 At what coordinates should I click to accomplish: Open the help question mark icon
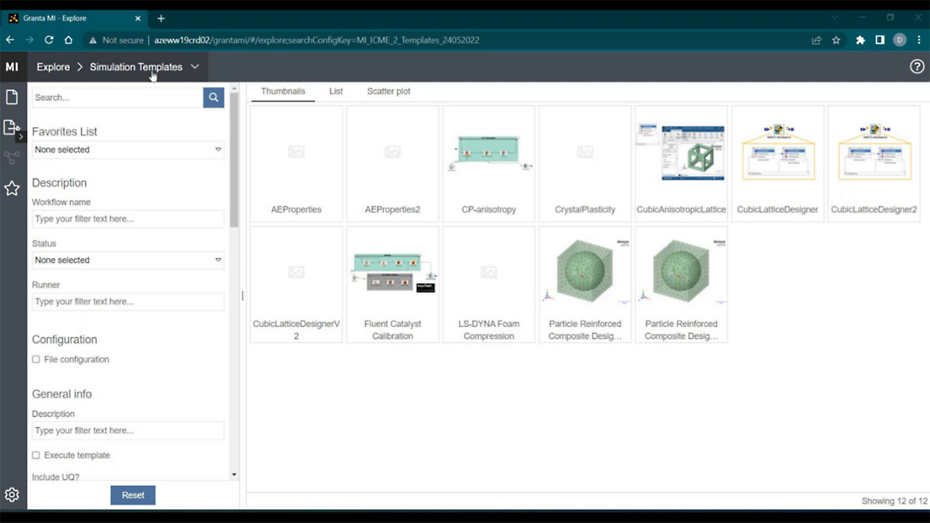[x=917, y=66]
